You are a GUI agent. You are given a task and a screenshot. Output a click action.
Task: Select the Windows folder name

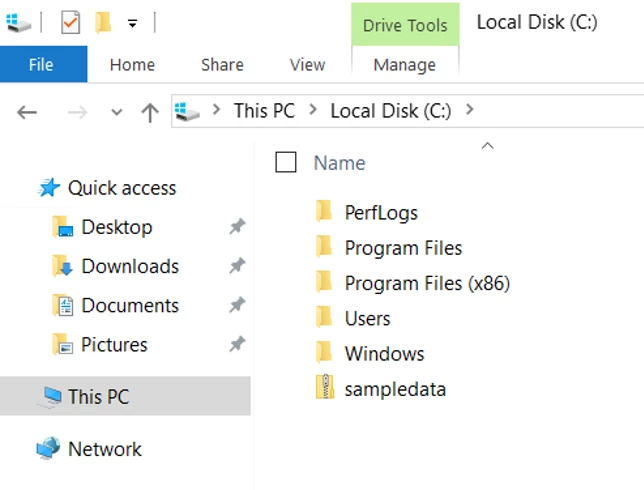[x=384, y=354]
